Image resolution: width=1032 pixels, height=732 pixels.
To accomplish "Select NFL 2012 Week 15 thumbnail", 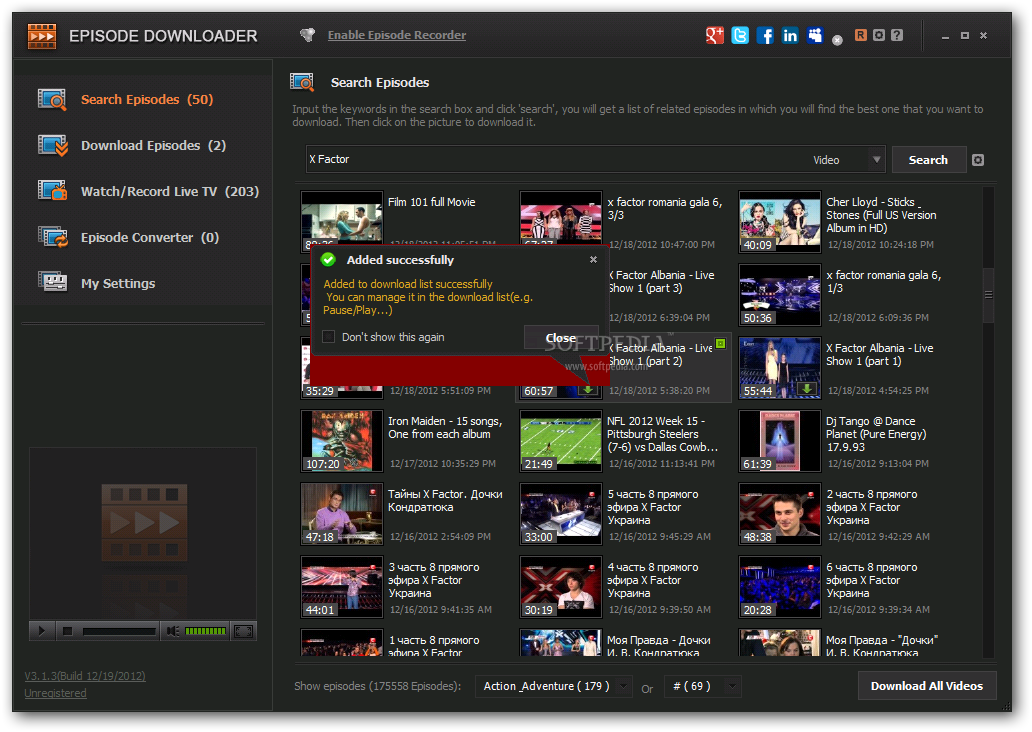I will [561, 441].
